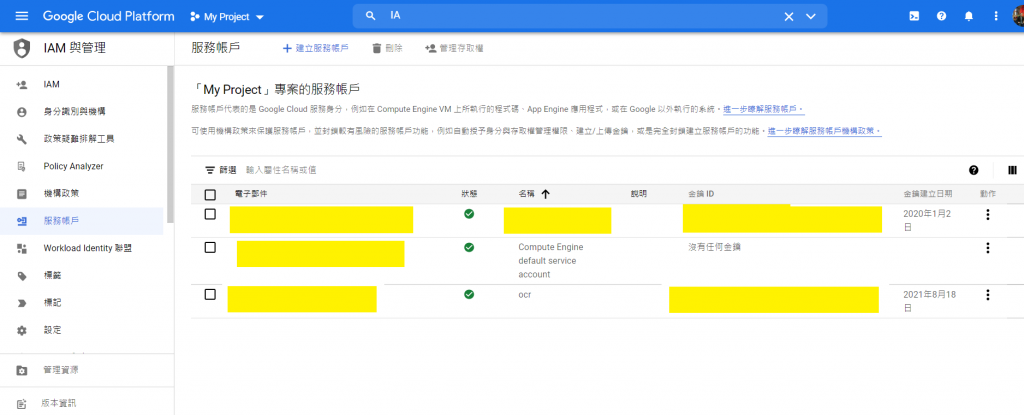Open actions menu for Compute Engine default row
The image size is (1024, 415).
(x=987, y=247)
